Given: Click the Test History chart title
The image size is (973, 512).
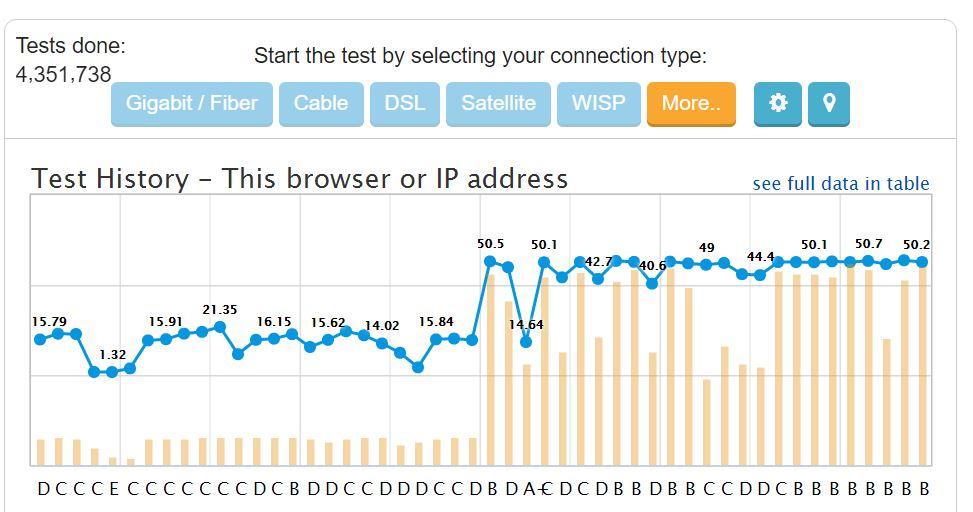Looking at the screenshot, I should pos(300,179).
